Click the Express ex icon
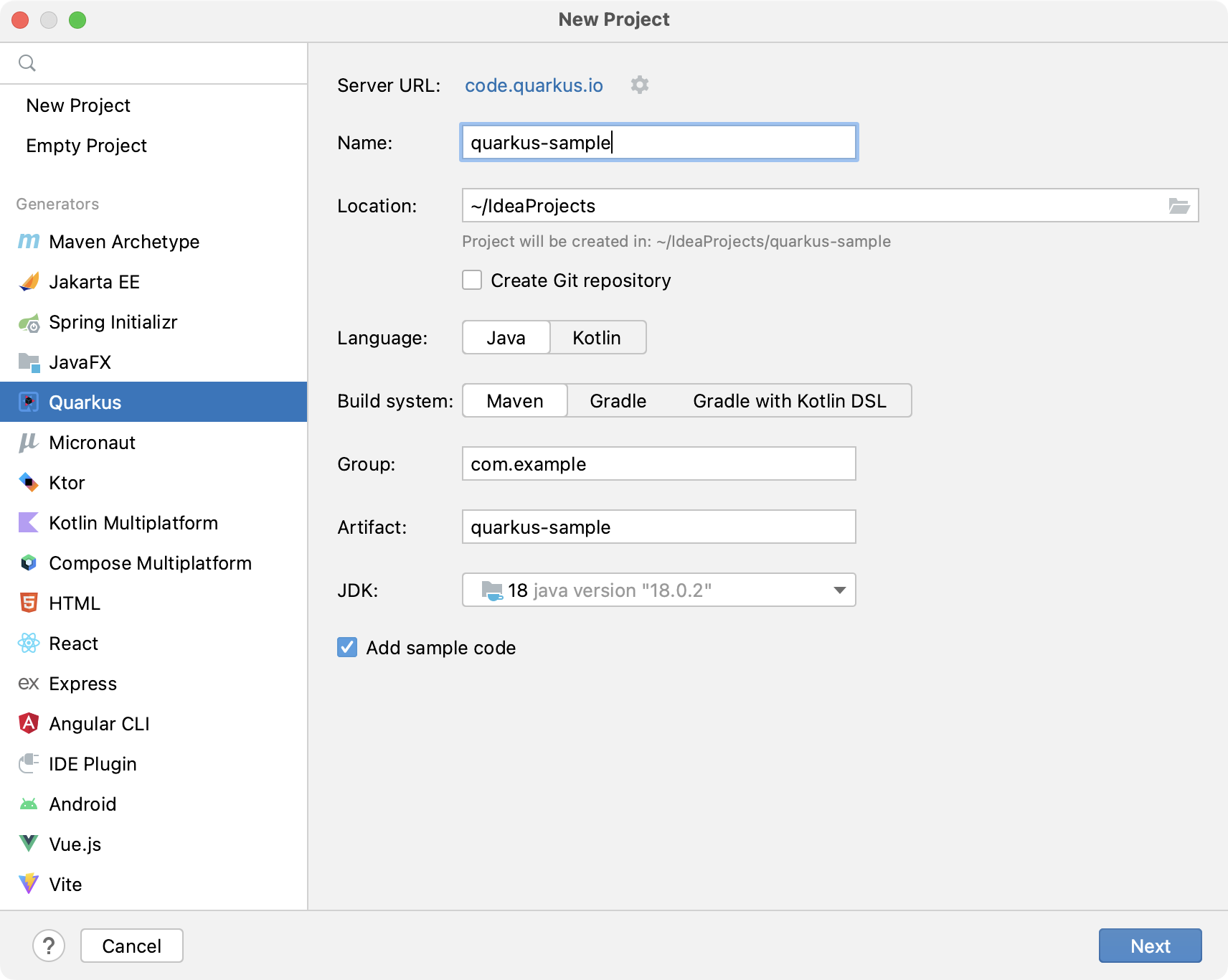1228x980 pixels. (29, 684)
